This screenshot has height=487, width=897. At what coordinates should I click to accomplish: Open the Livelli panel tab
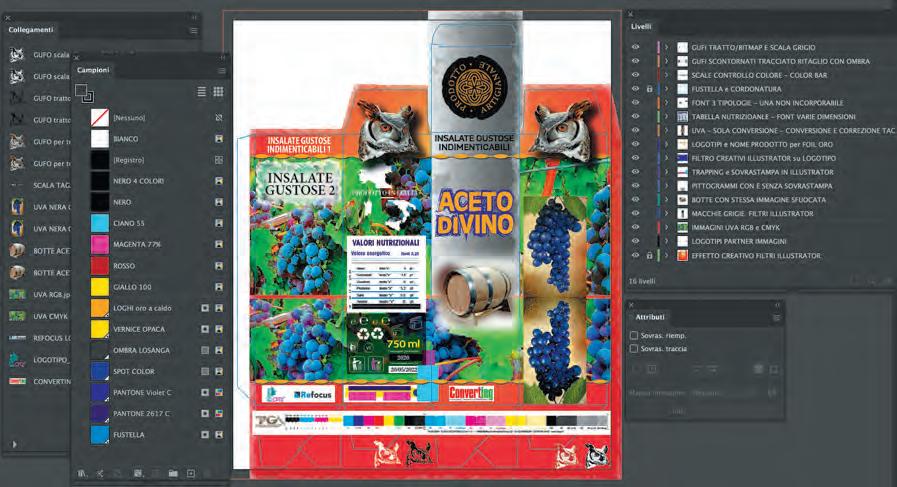[x=641, y=26]
